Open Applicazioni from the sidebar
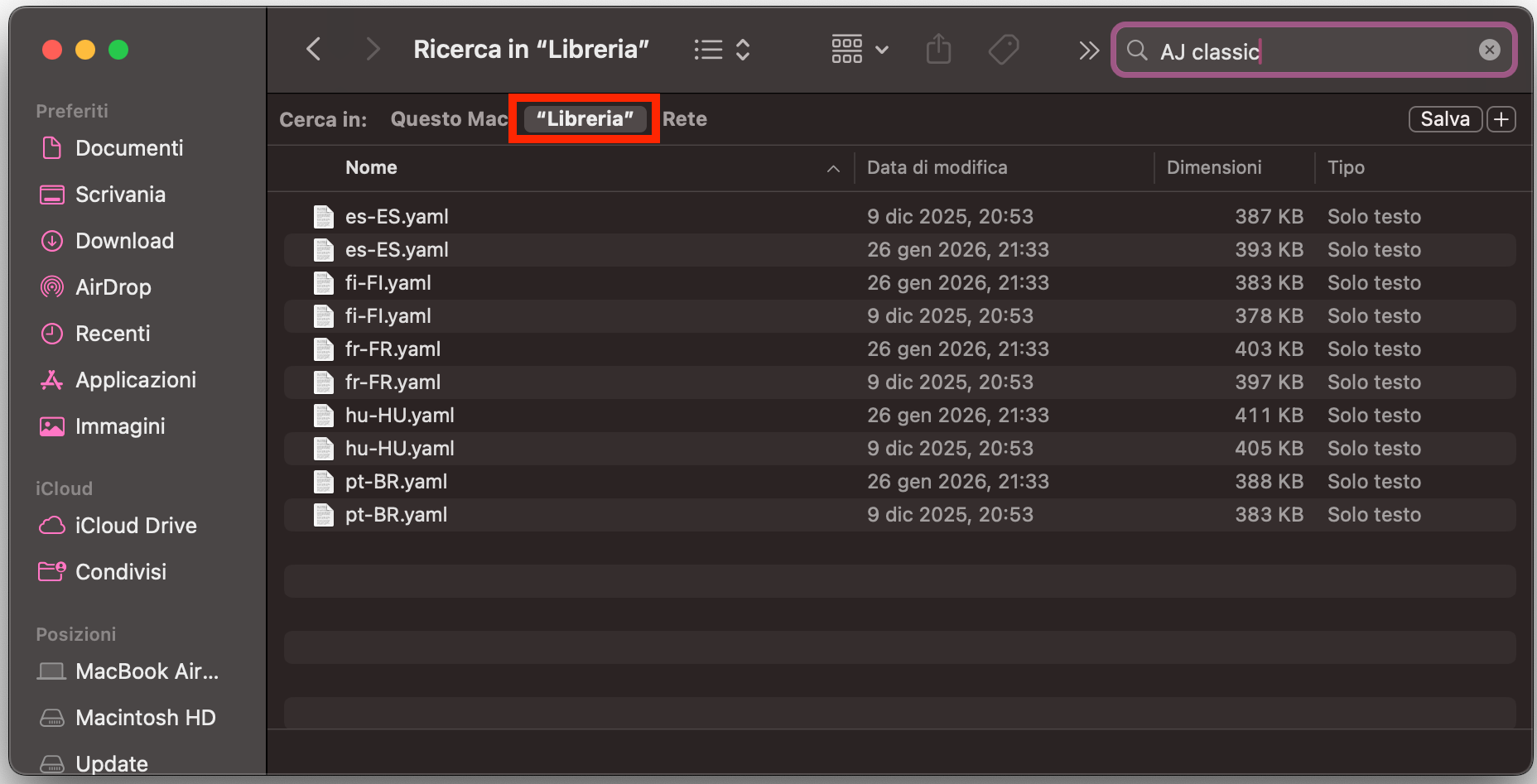 point(136,380)
